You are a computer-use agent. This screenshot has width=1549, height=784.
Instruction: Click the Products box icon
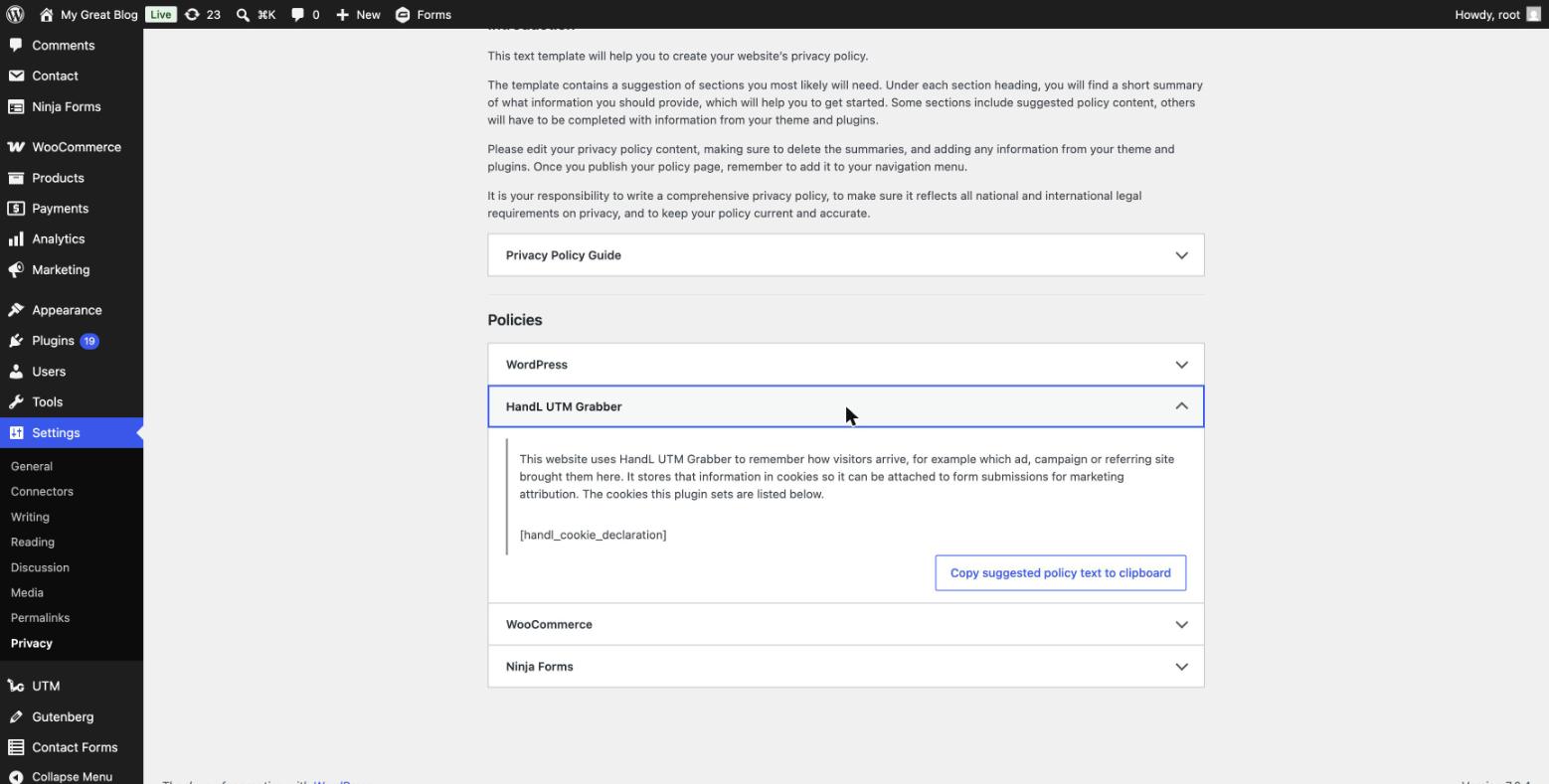click(16, 178)
